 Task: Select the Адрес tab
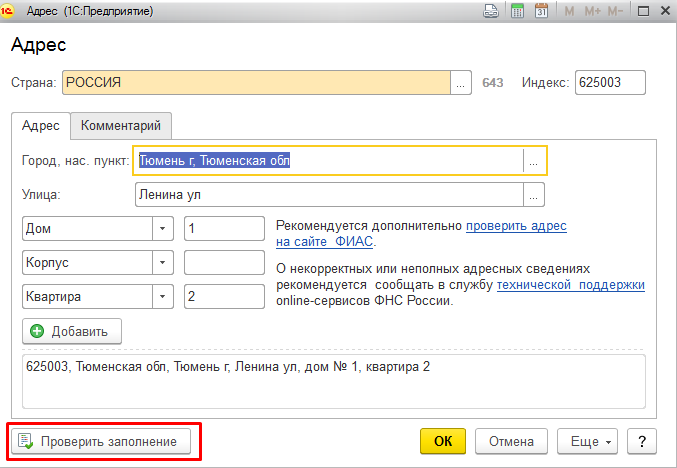41,126
